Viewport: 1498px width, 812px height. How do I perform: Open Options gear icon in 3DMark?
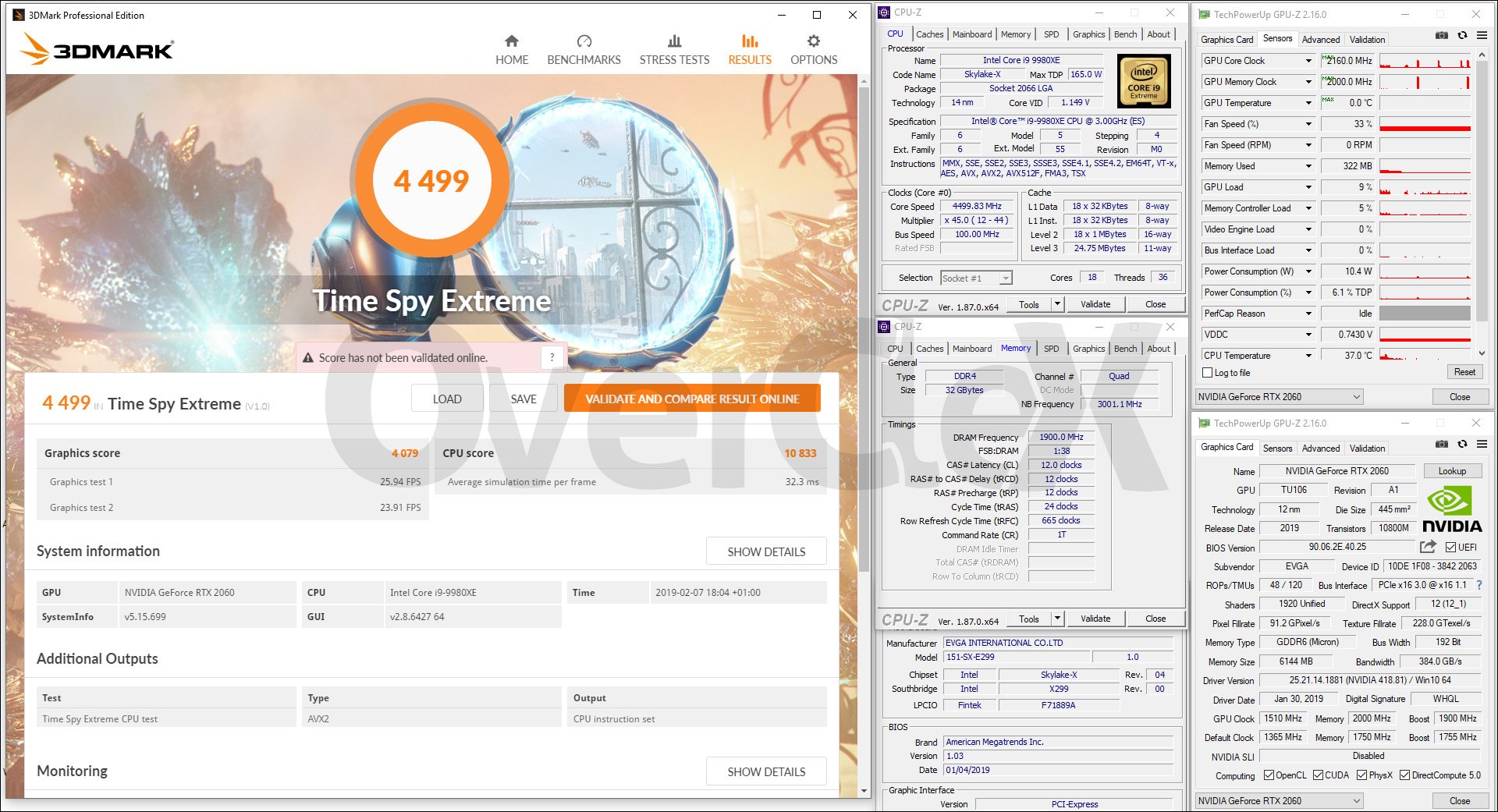pyautogui.click(x=814, y=41)
